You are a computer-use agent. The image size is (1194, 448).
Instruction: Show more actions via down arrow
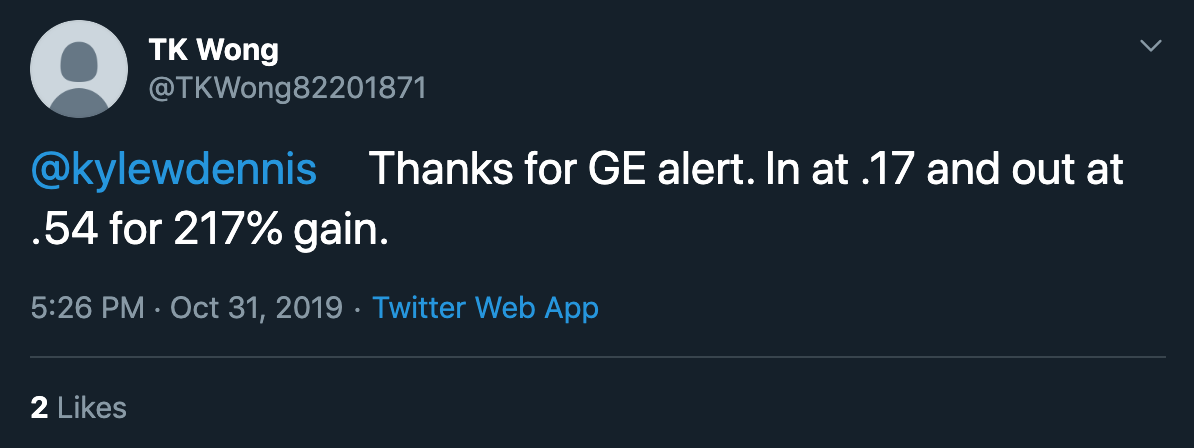point(1150,46)
